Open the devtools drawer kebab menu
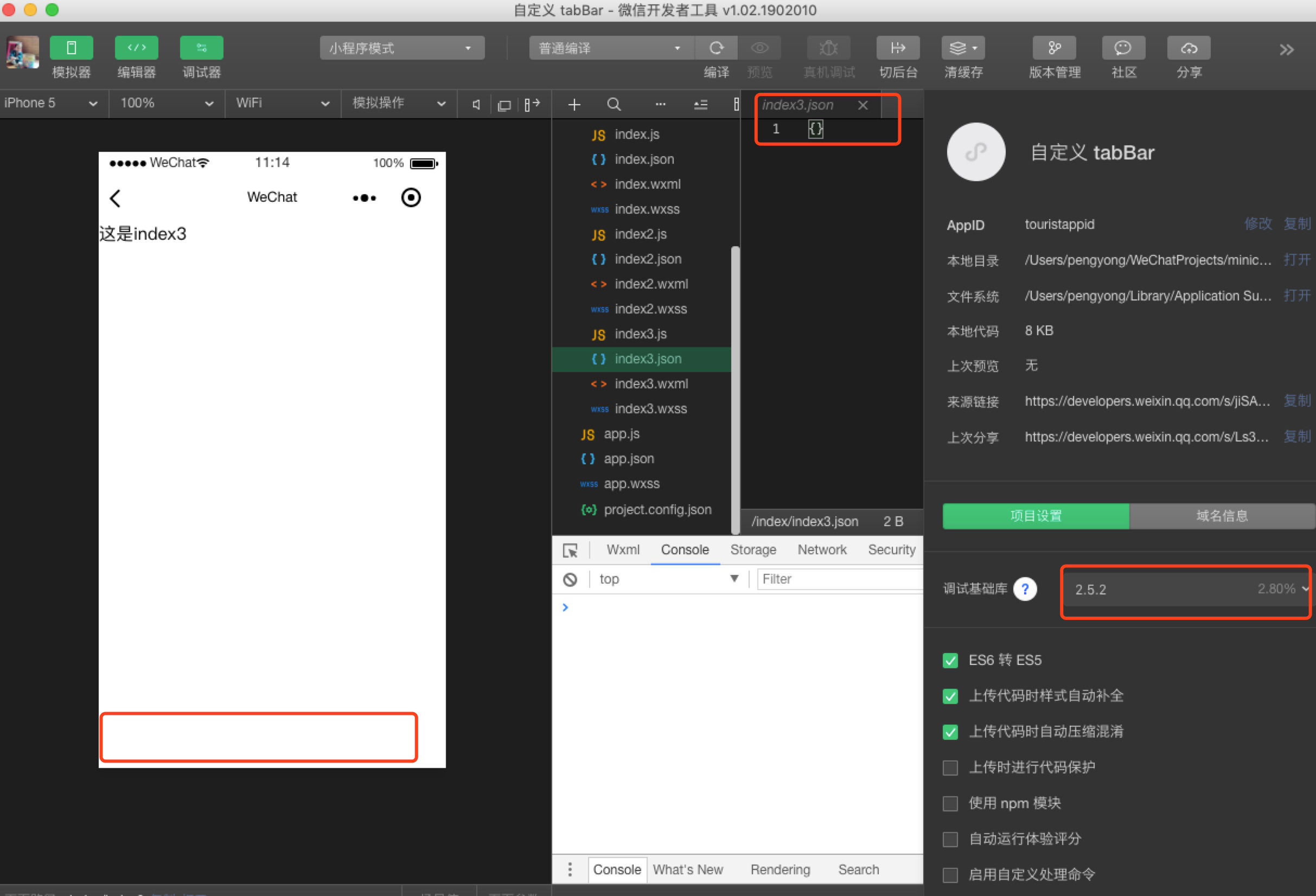Image resolution: width=1316 pixels, height=896 pixels. tap(570, 869)
